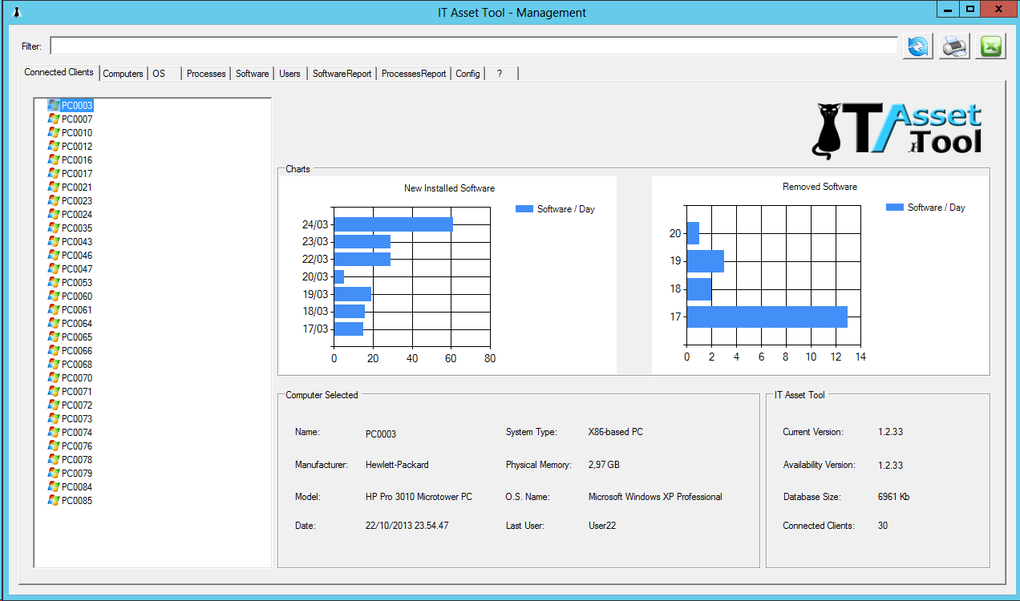Image resolution: width=1020 pixels, height=601 pixels.
Task: Select client PC0071 in the list
Action: [x=77, y=392]
